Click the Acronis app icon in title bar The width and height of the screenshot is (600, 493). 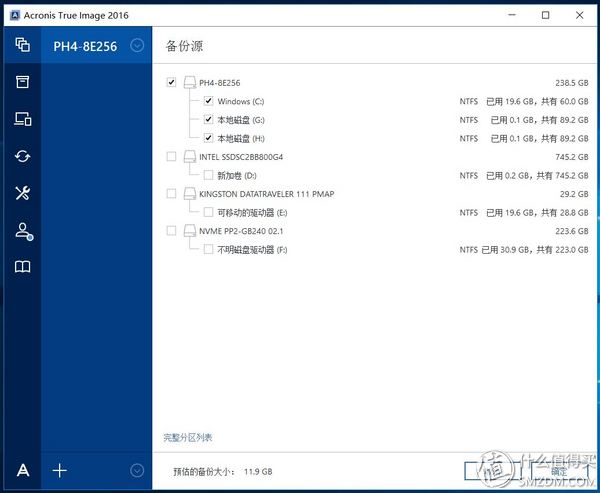point(15,15)
